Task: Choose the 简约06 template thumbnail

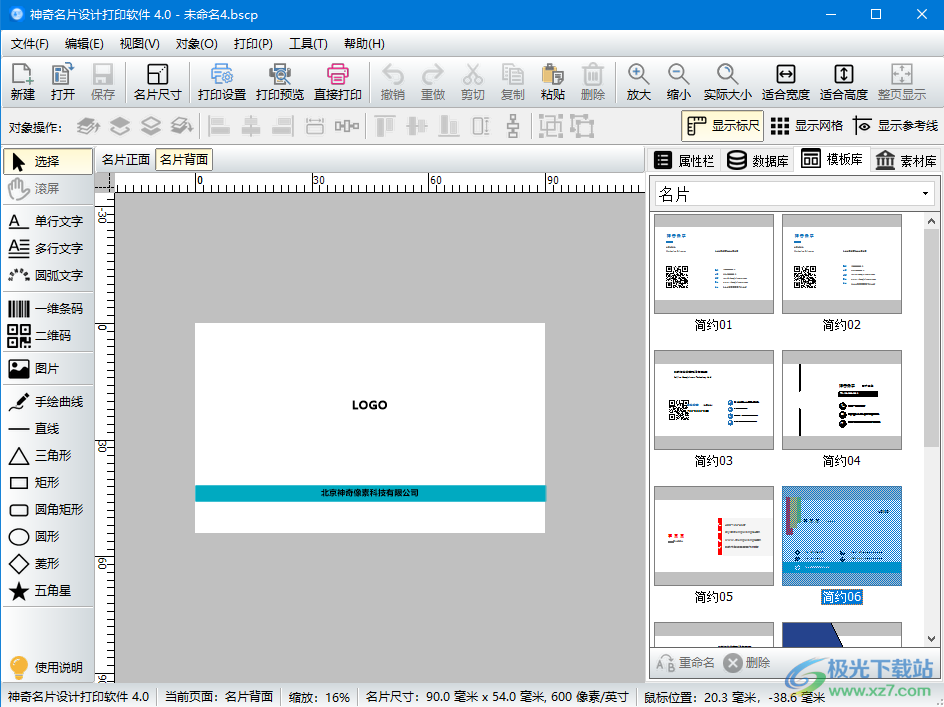Action: click(842, 536)
